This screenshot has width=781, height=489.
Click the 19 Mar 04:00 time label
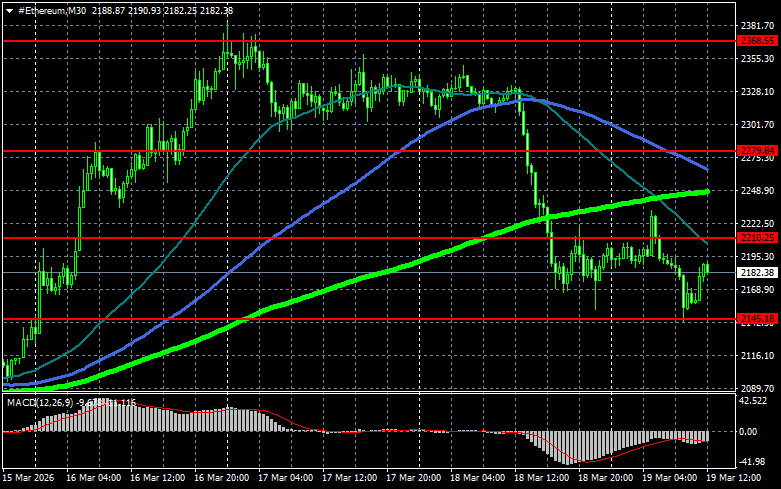tap(669, 478)
